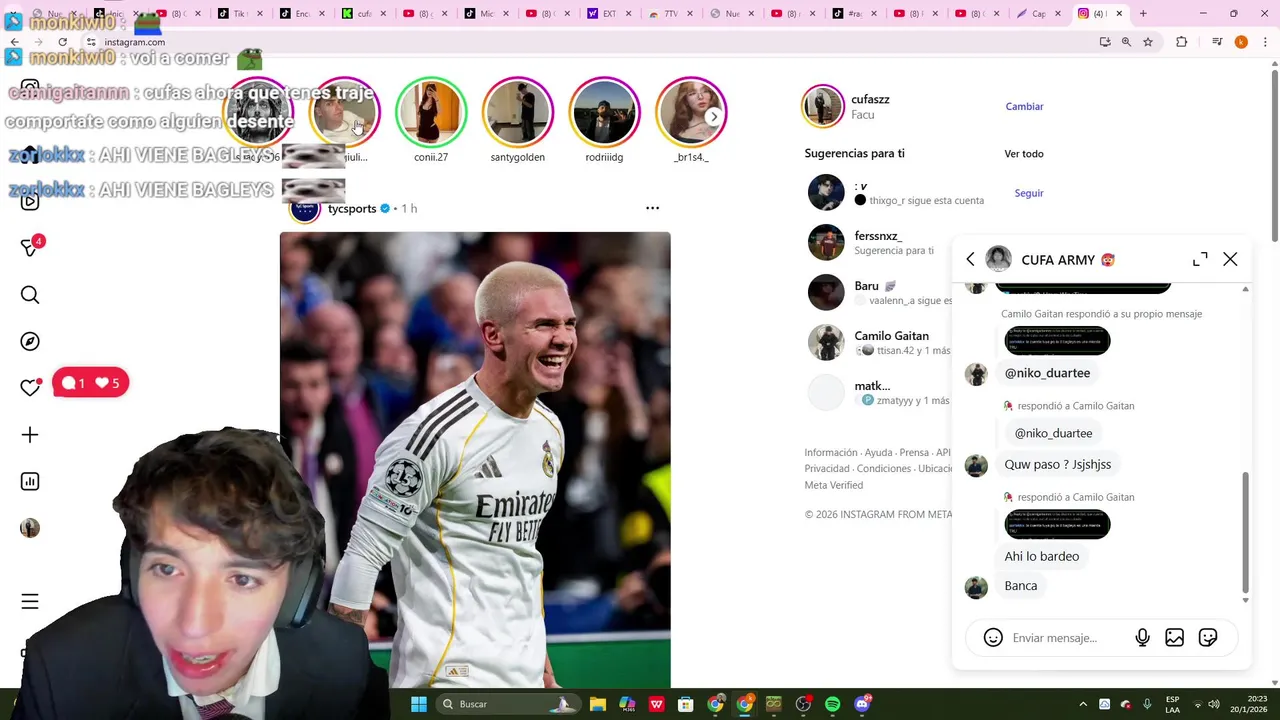The width and height of the screenshot is (1280, 720).
Task: Switch to the Enc TikTok tab
Action: [x=302, y=14]
